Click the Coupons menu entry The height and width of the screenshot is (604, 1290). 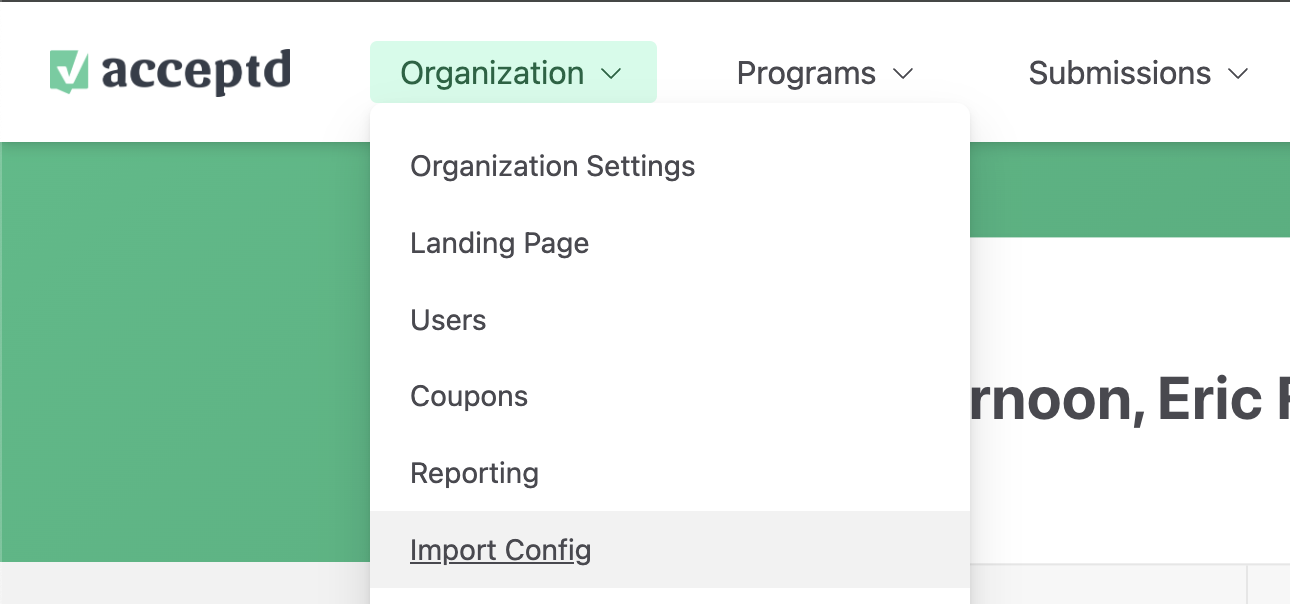coord(469,396)
